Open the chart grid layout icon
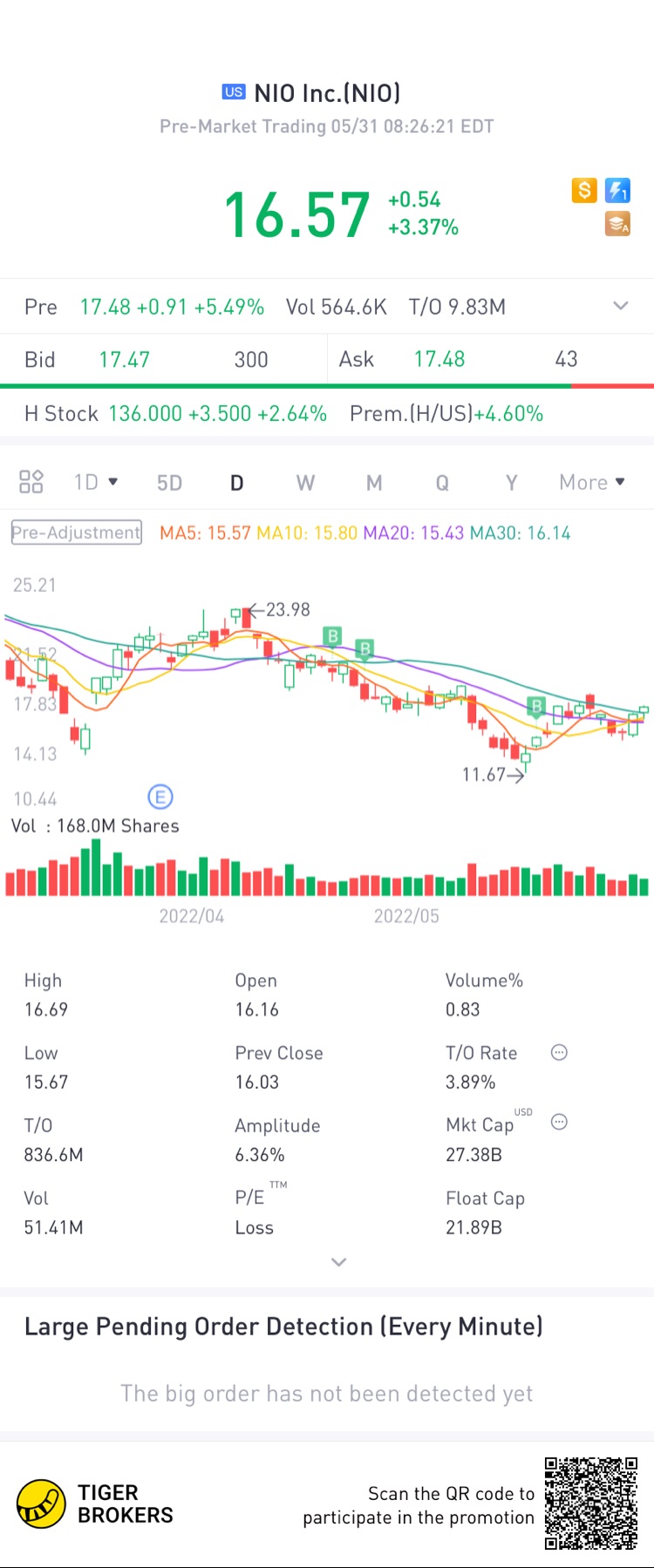Image resolution: width=654 pixels, height=1568 pixels. click(31, 482)
